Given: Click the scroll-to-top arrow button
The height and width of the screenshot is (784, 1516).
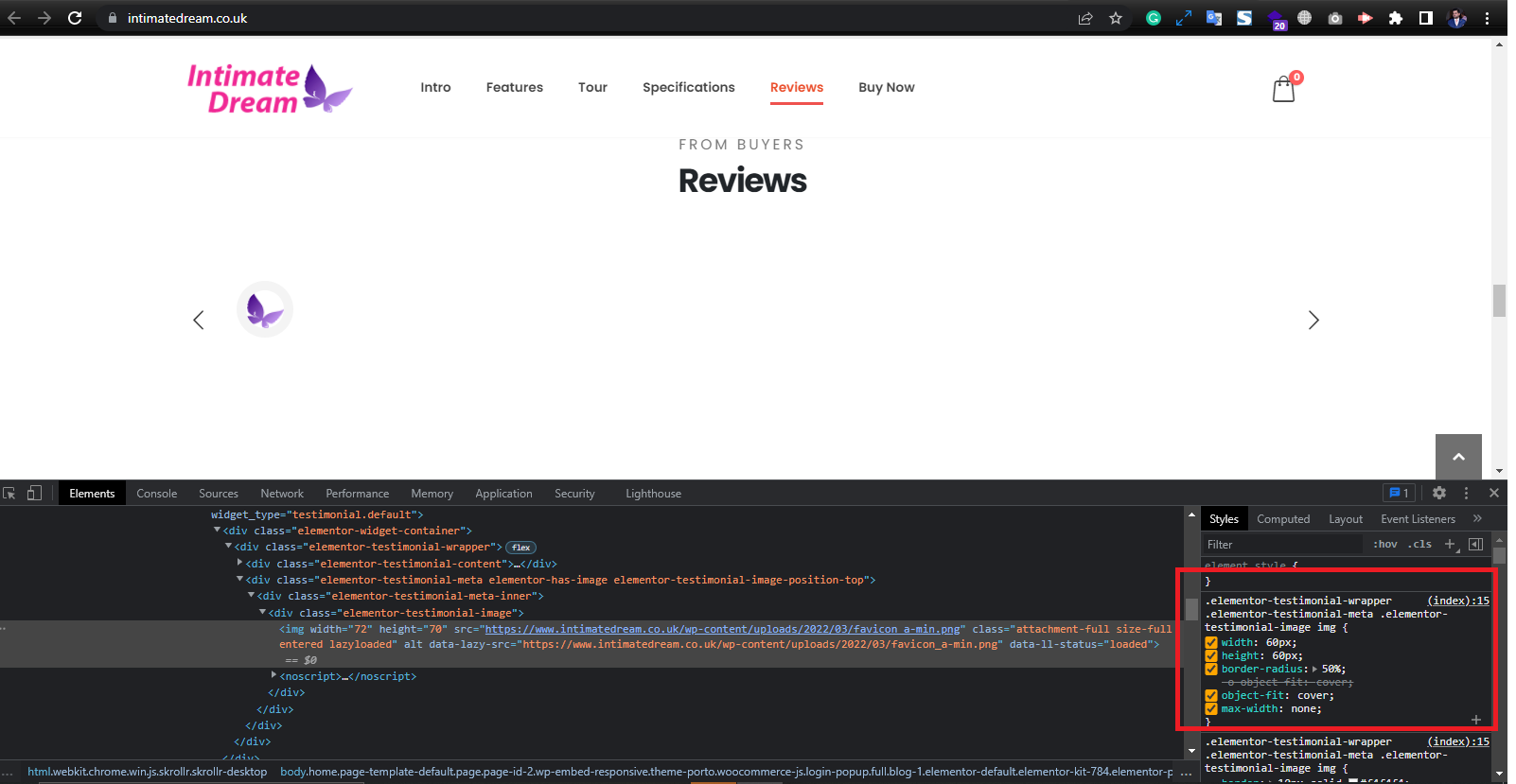Looking at the screenshot, I should tap(1458, 457).
